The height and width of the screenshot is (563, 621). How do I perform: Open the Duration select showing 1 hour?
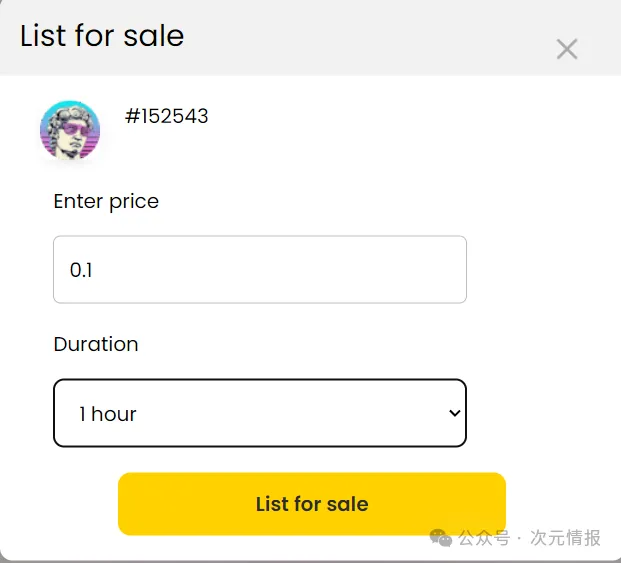259,413
